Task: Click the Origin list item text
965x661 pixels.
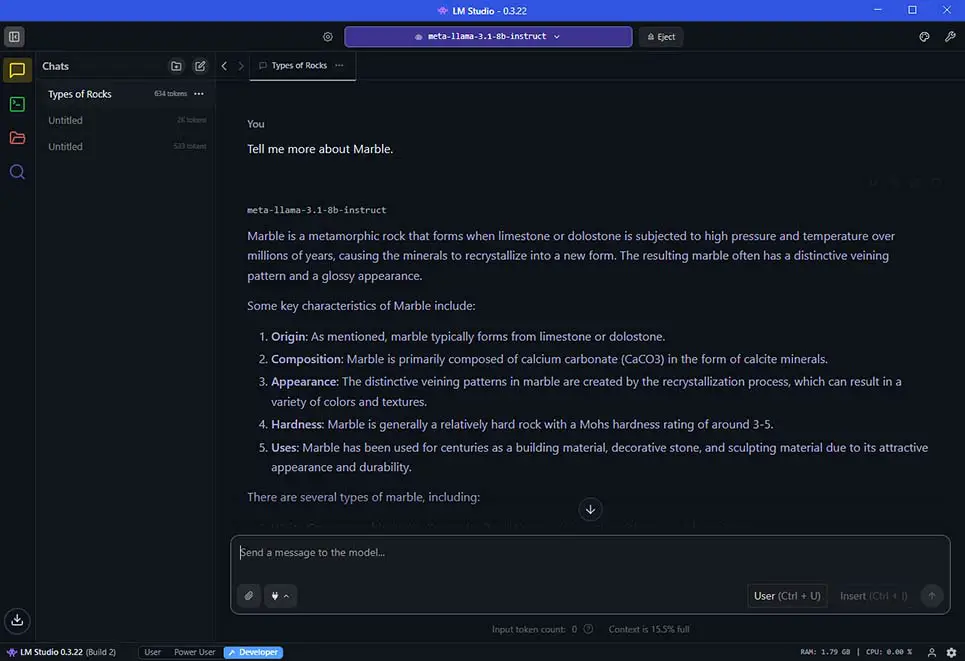Action: [468, 337]
